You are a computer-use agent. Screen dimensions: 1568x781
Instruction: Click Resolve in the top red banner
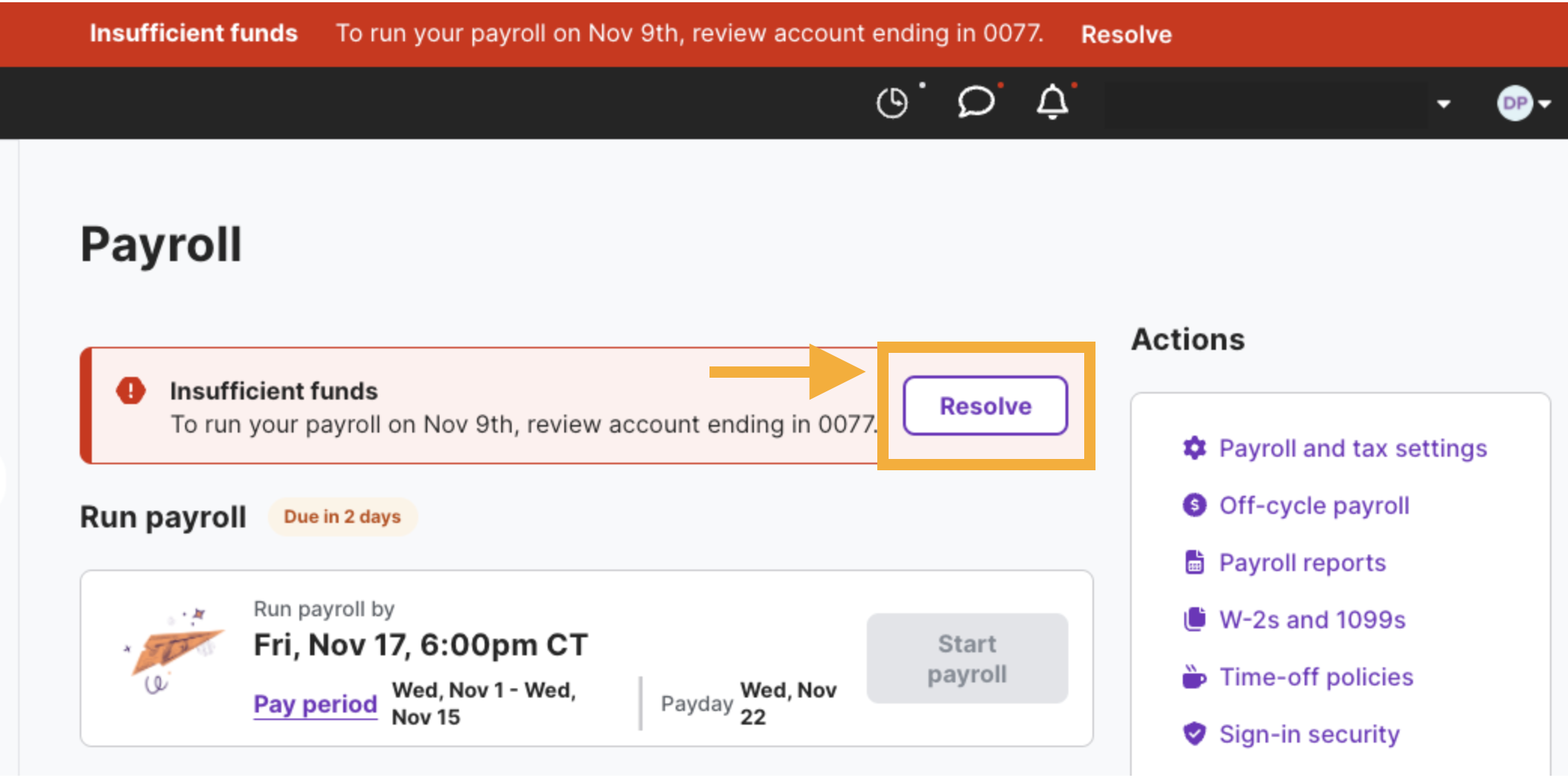click(x=1126, y=34)
